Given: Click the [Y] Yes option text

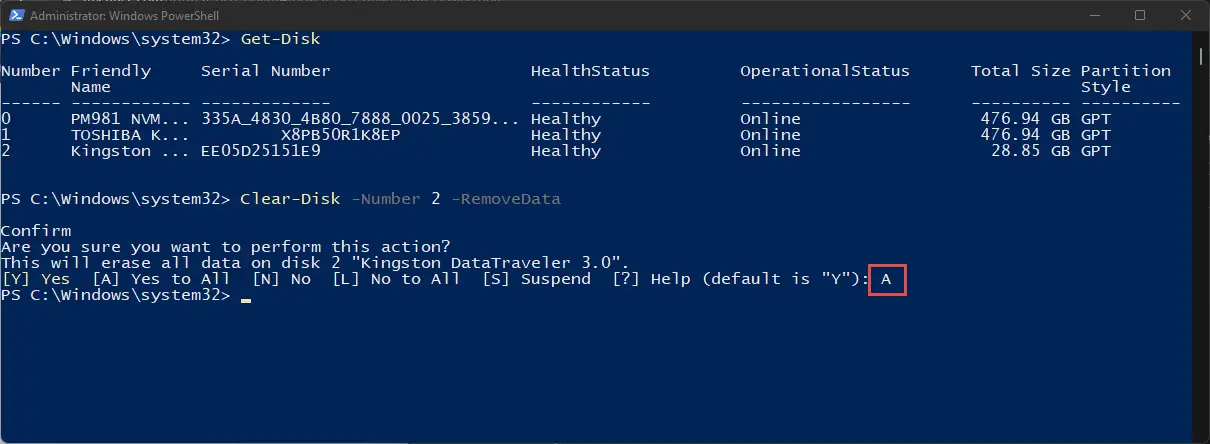Looking at the screenshot, I should pyautogui.click(x=36, y=279).
